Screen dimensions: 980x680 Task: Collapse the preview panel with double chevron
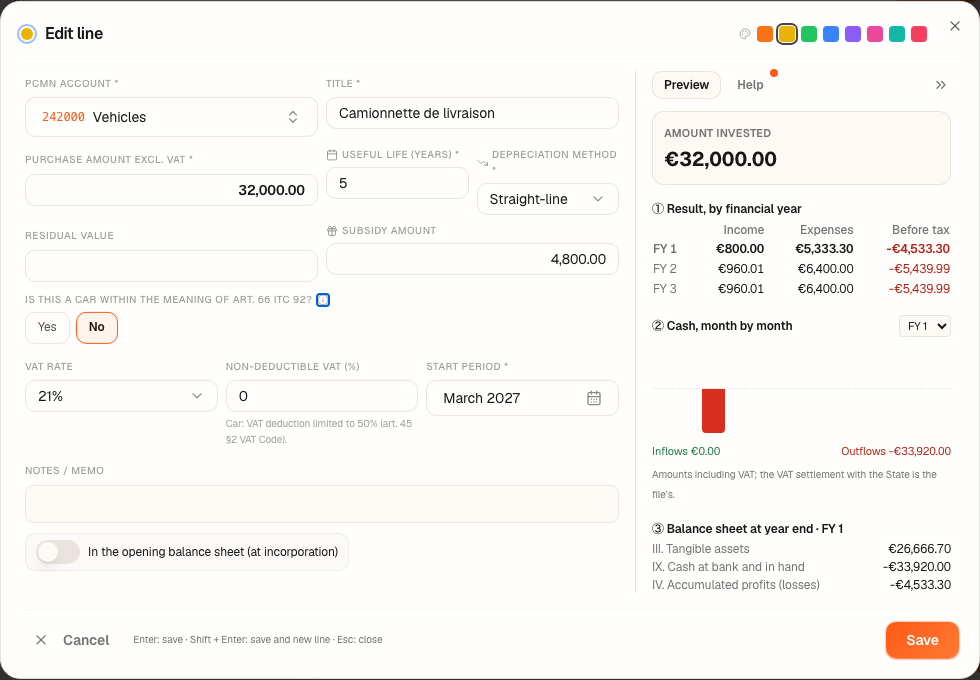click(941, 85)
